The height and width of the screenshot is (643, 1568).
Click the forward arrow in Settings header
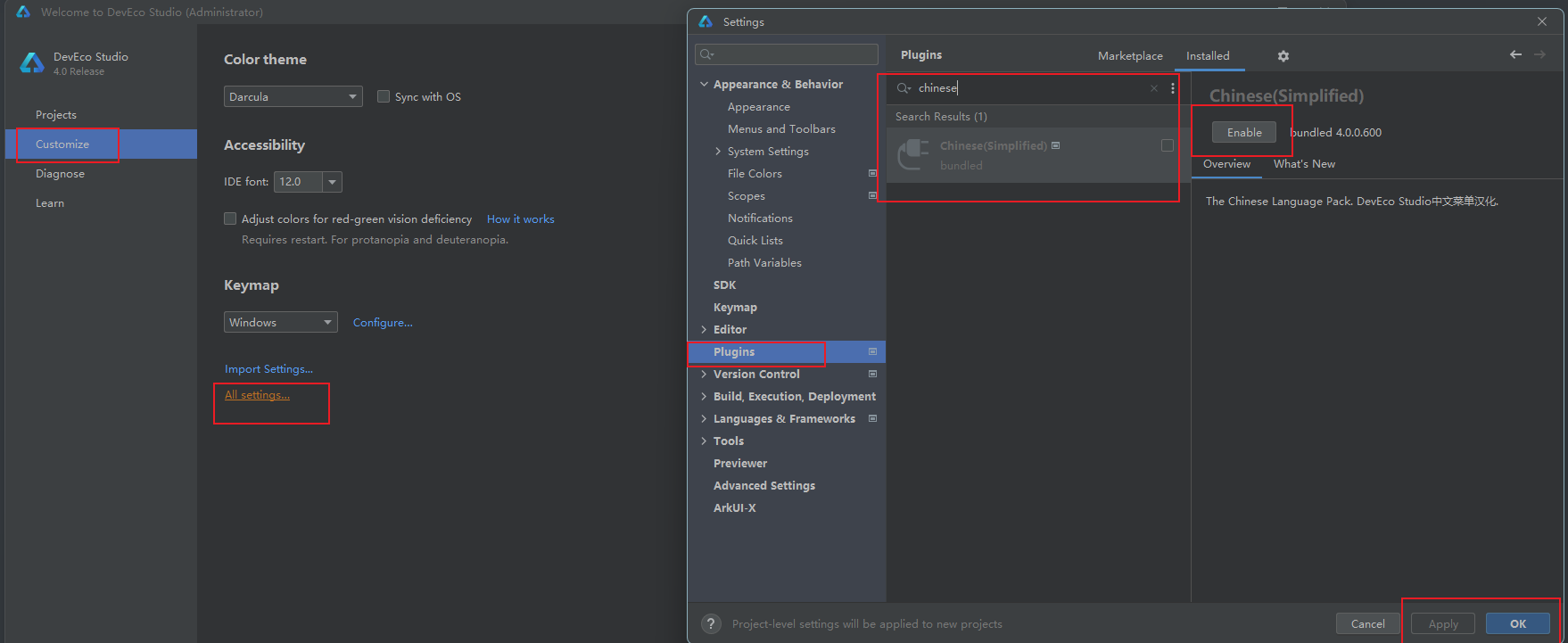point(1539,54)
